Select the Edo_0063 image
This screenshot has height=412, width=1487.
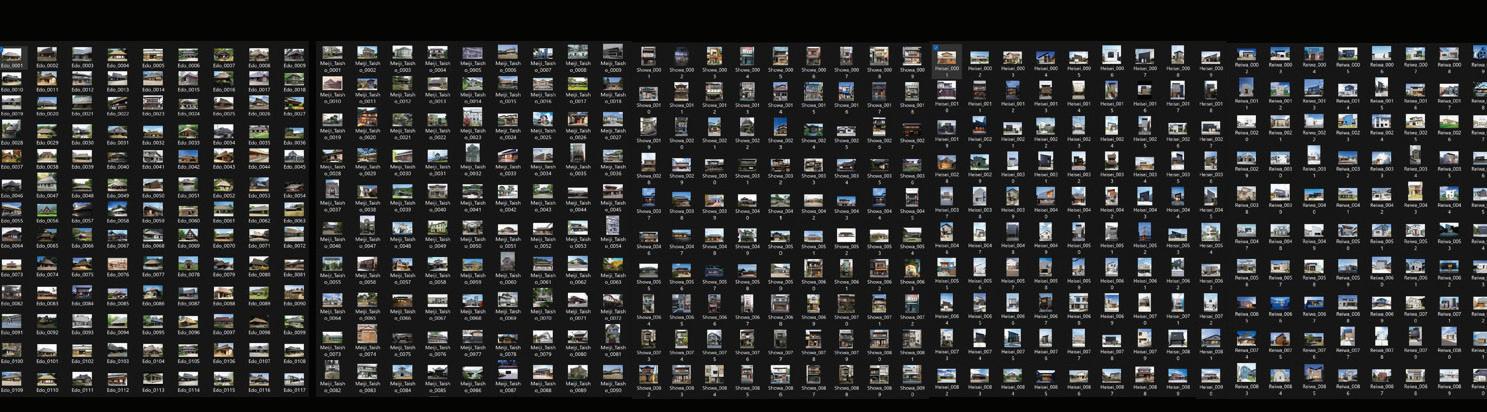coord(294,209)
